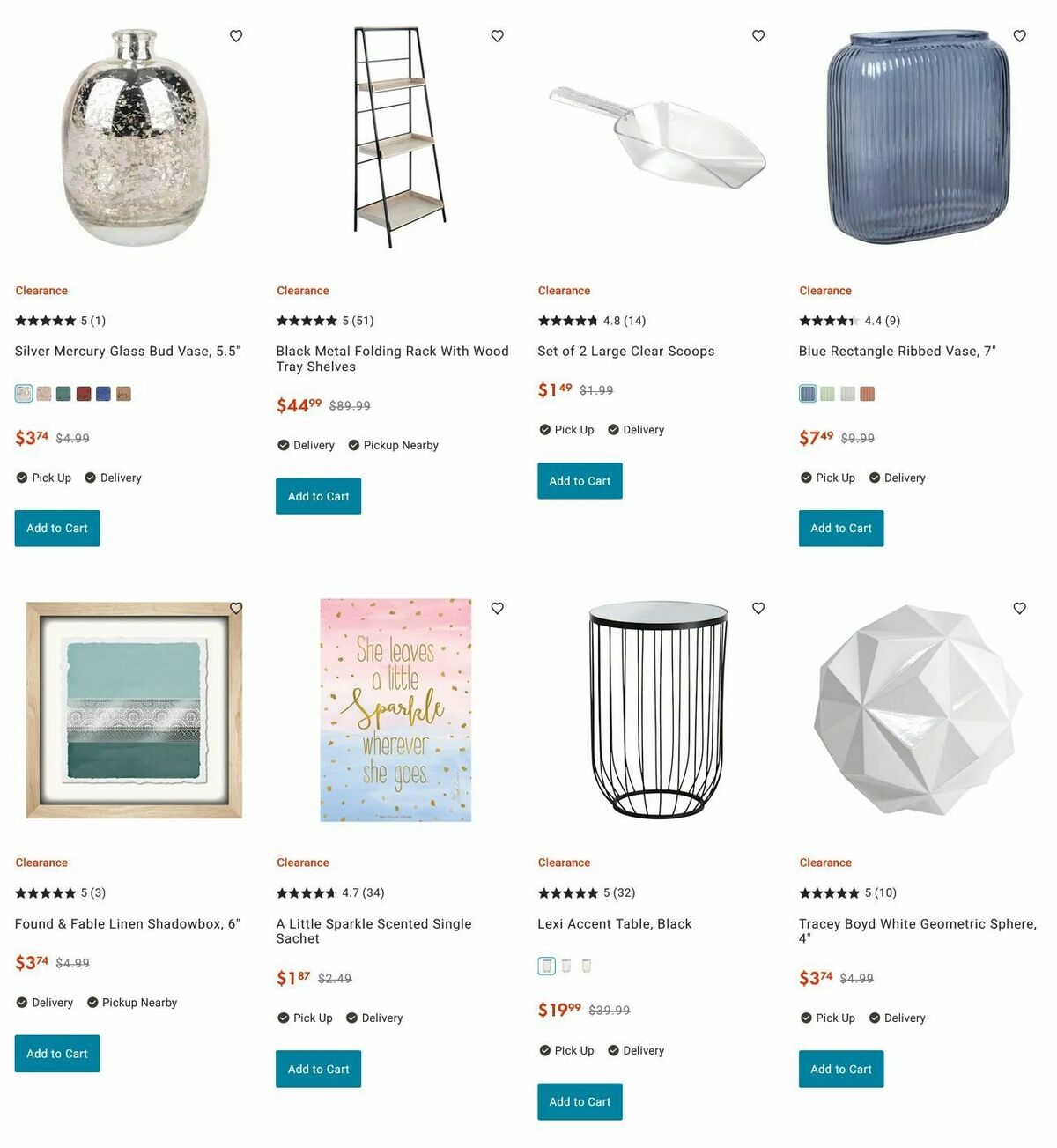Favorite A Little Sparkle Scented Sachet

tap(498, 608)
